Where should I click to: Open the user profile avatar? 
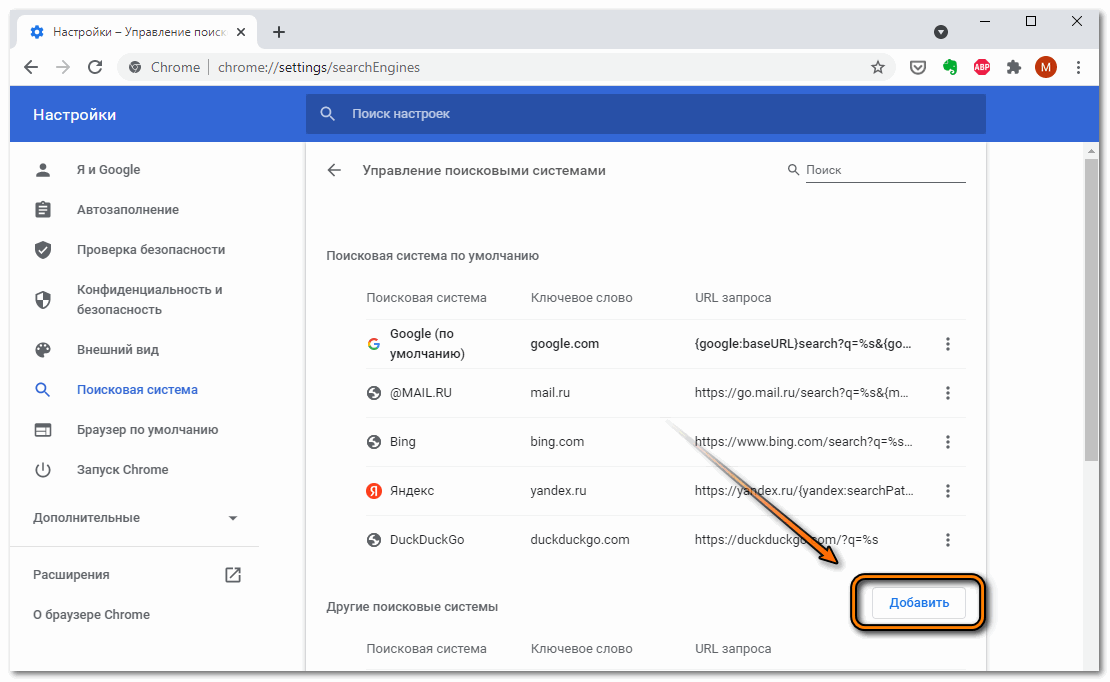(x=1046, y=67)
